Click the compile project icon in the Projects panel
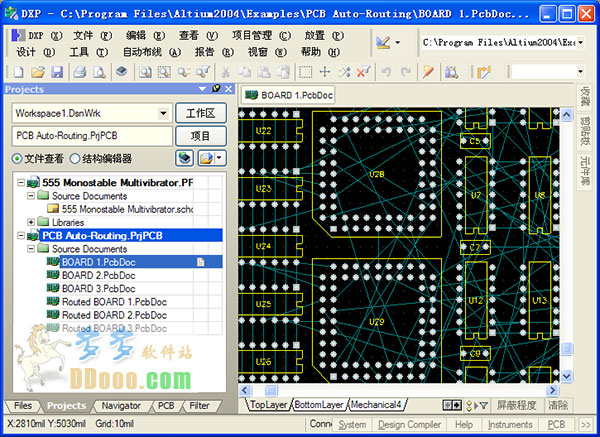The height and width of the screenshot is (437, 600). tap(185, 158)
